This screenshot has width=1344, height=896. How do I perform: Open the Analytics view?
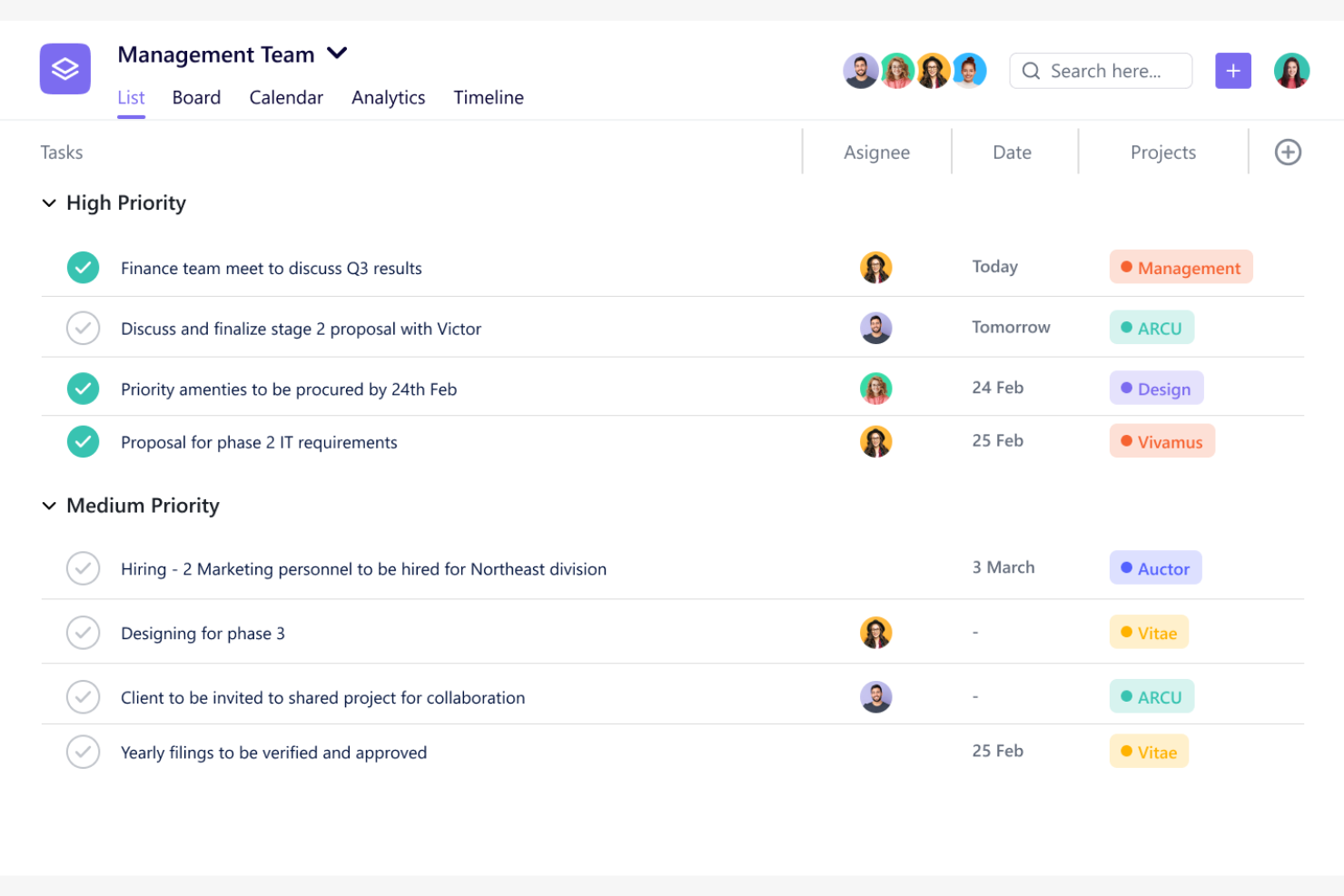tap(388, 97)
